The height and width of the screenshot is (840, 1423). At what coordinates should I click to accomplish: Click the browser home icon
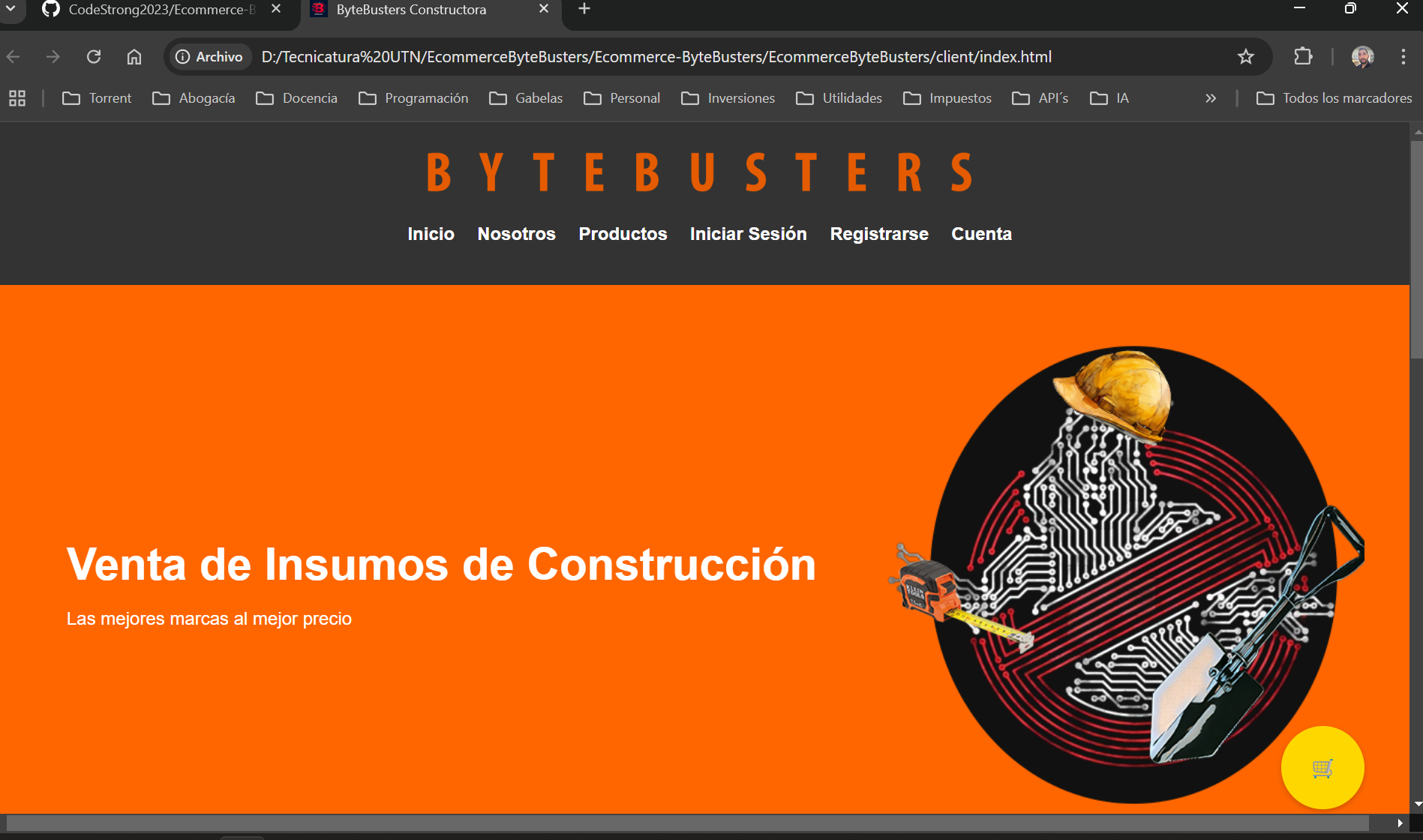(x=134, y=56)
